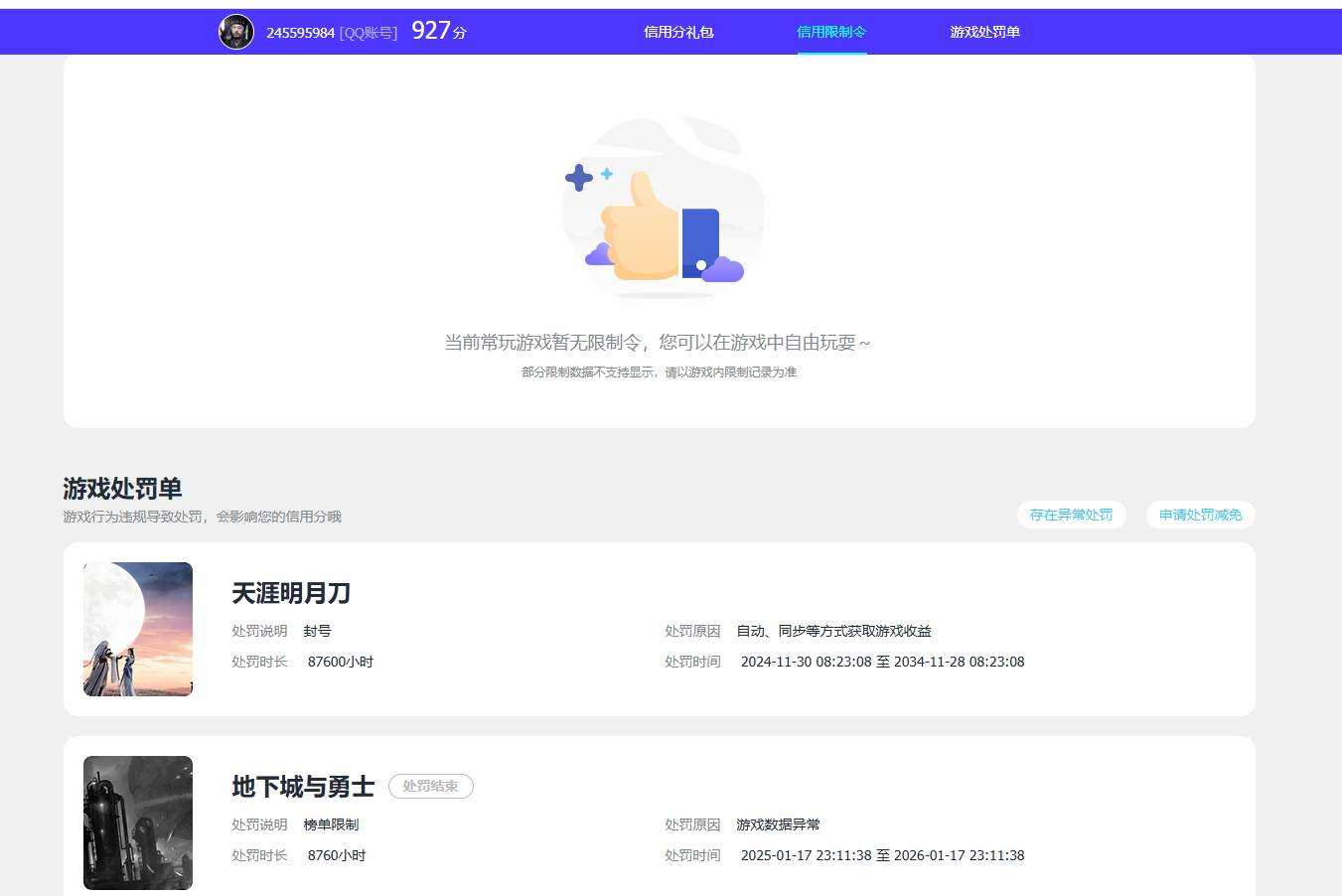Viewport: 1342px width, 896px height.
Task: Click the 封号 penalty description
Action: click(318, 631)
